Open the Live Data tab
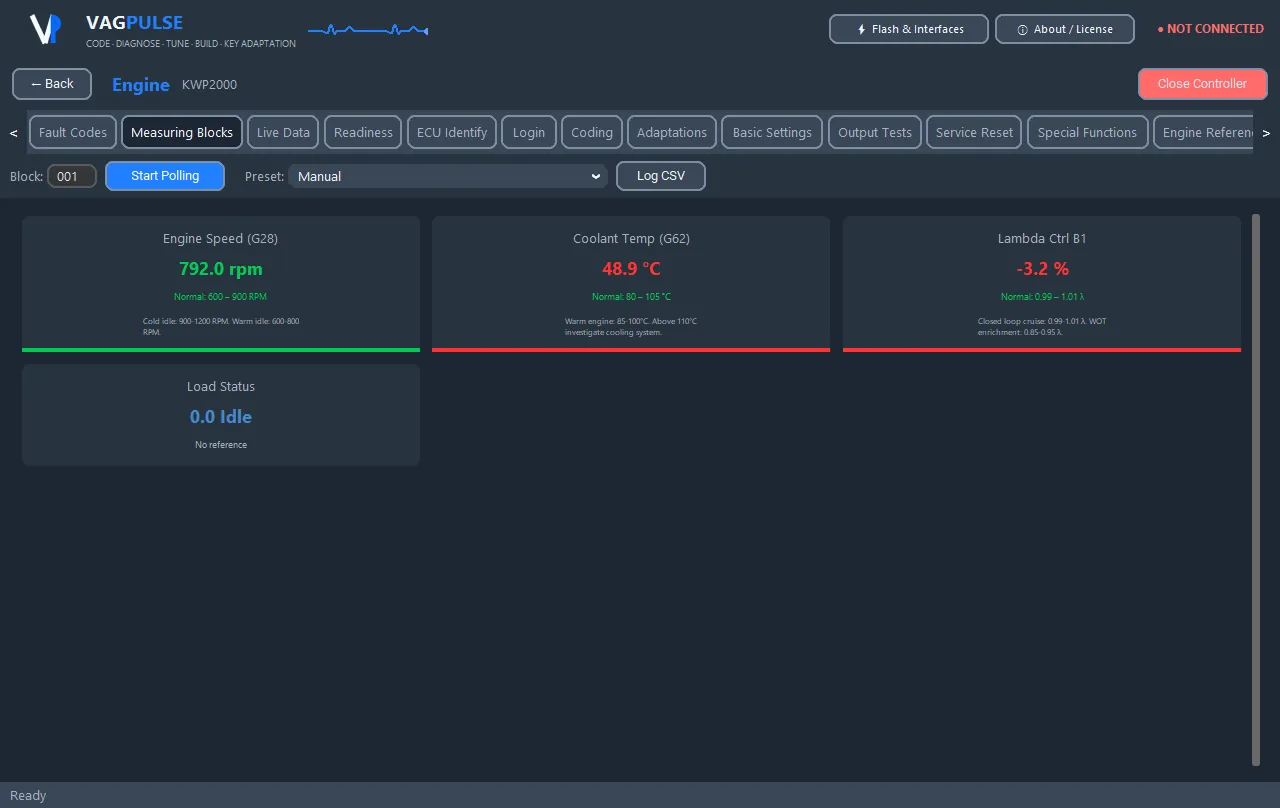 point(283,132)
